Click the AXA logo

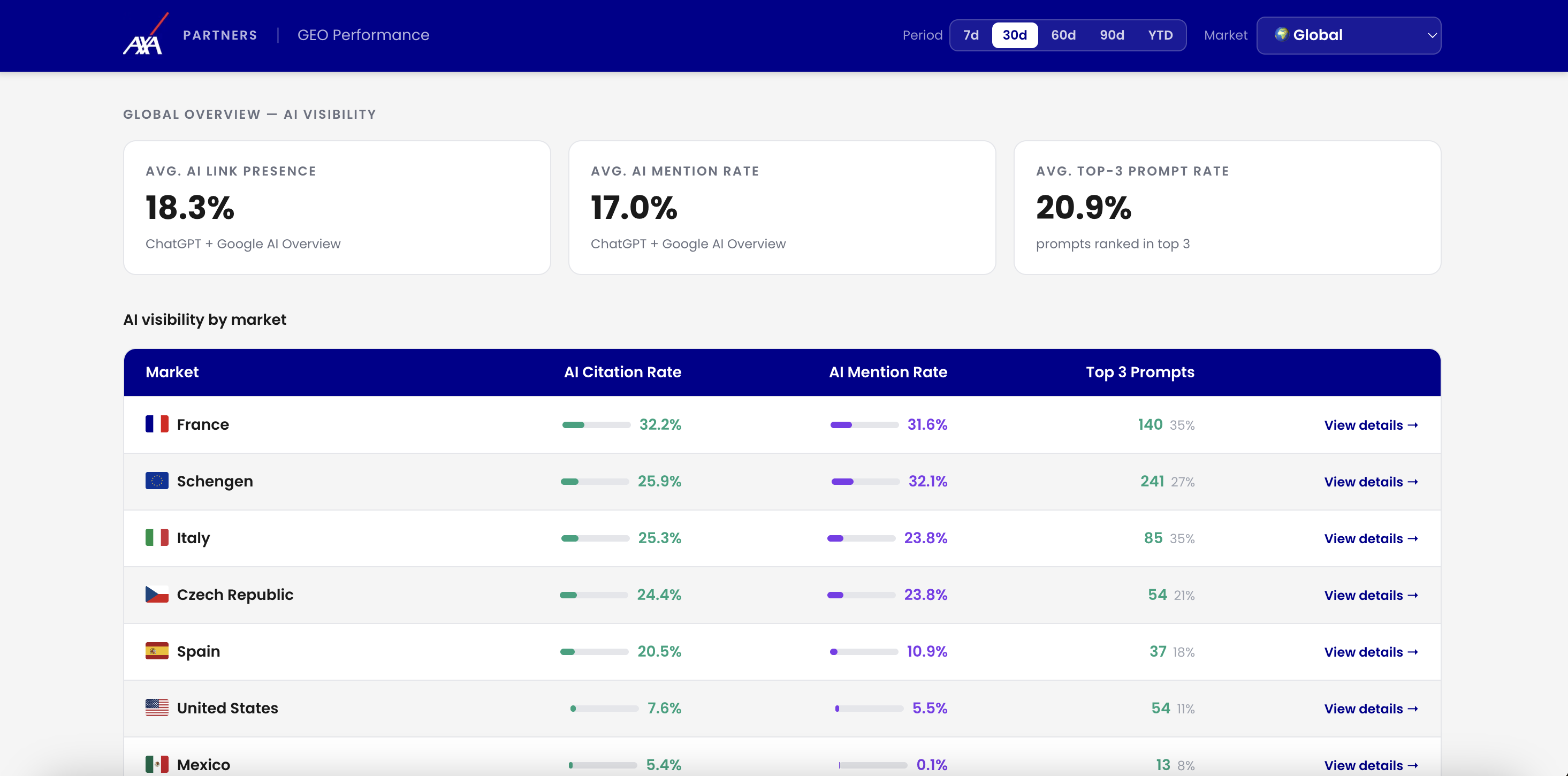(146, 34)
